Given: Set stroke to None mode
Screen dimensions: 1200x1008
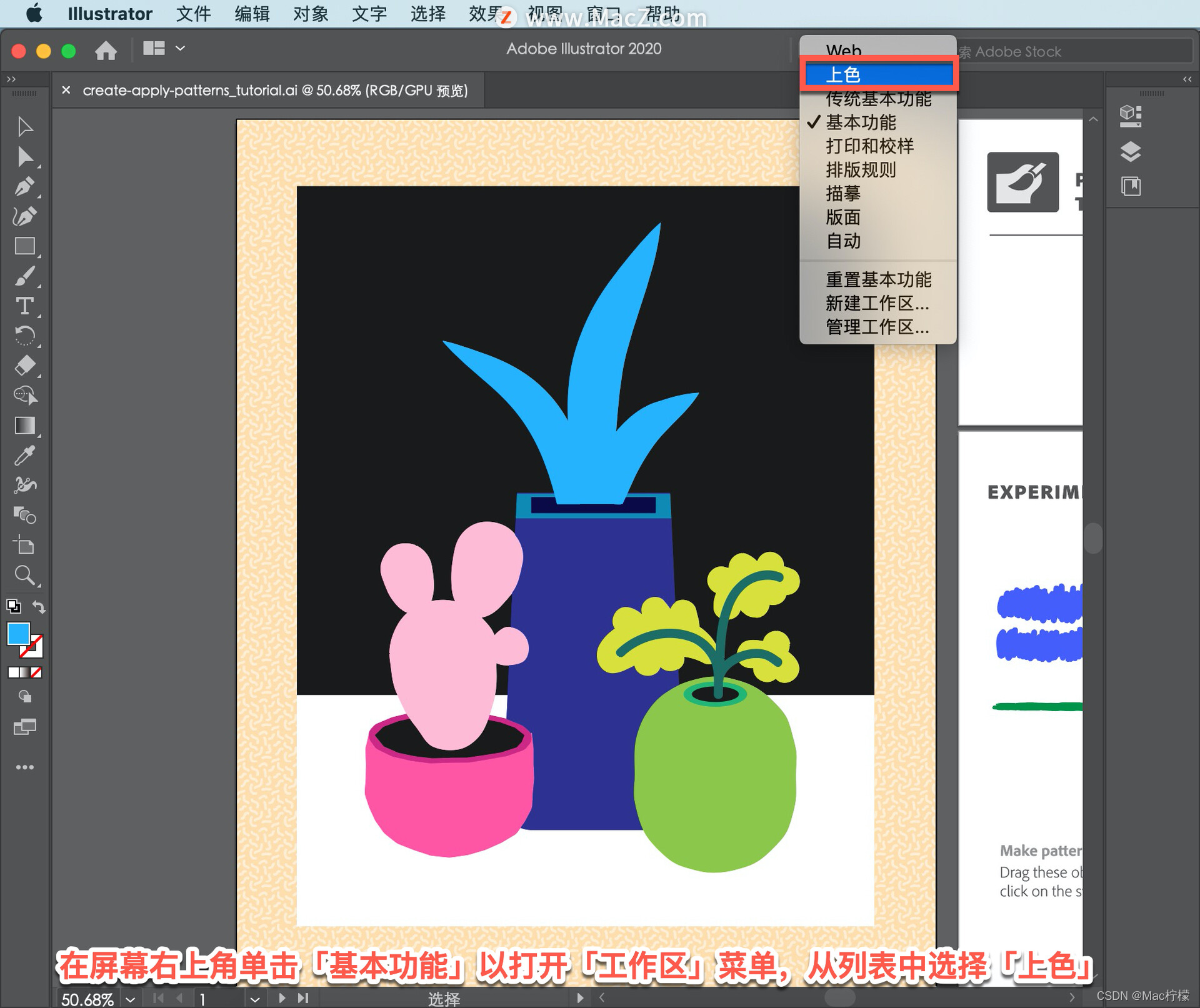Looking at the screenshot, I should click(x=37, y=672).
